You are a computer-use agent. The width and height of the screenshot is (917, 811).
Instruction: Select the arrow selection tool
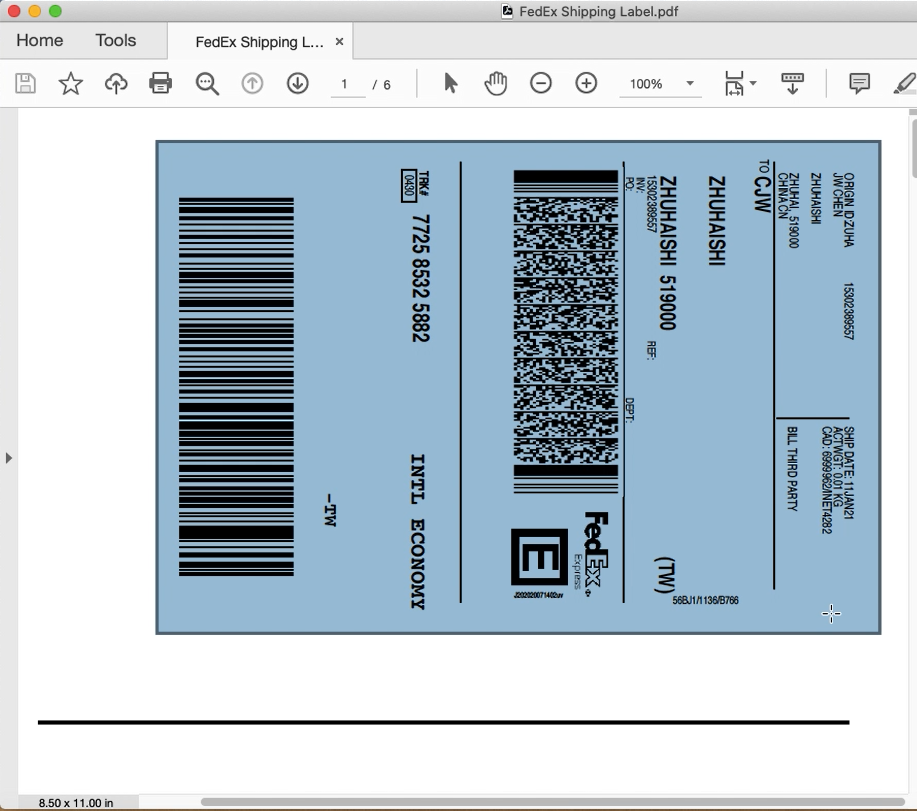450,83
